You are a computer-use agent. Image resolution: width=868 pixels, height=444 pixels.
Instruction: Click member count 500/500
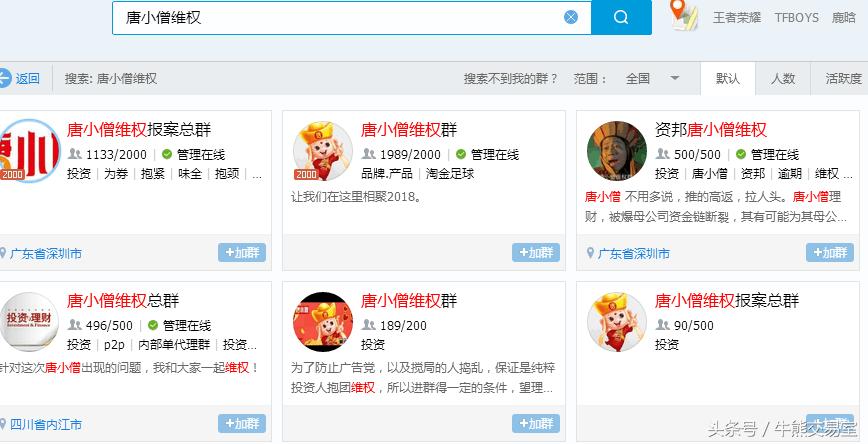click(x=698, y=154)
